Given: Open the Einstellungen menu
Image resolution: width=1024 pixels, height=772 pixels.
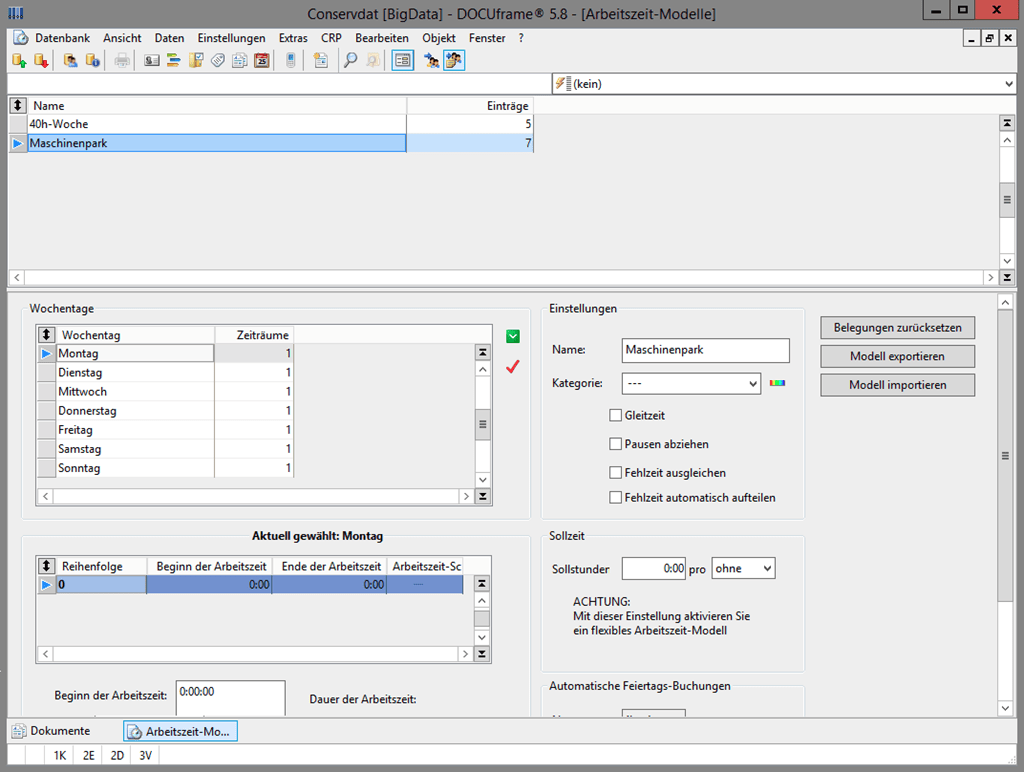Looking at the screenshot, I should point(231,38).
